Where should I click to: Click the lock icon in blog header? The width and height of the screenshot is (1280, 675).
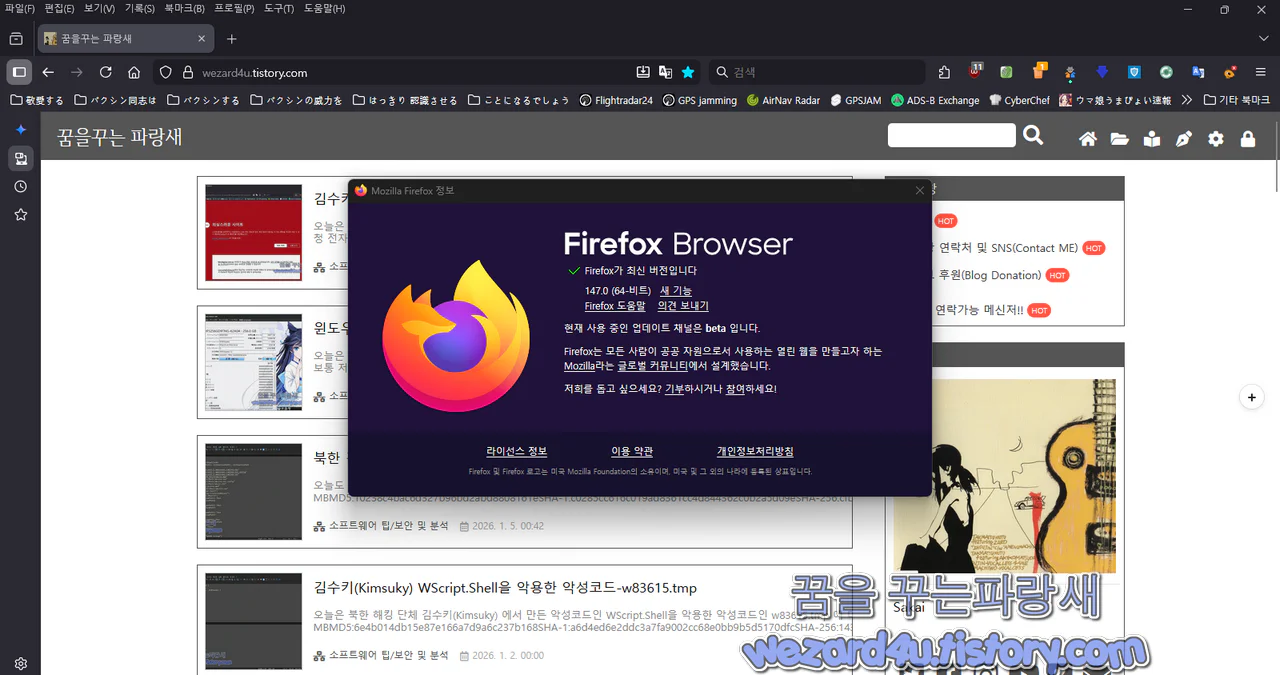coord(1247,139)
